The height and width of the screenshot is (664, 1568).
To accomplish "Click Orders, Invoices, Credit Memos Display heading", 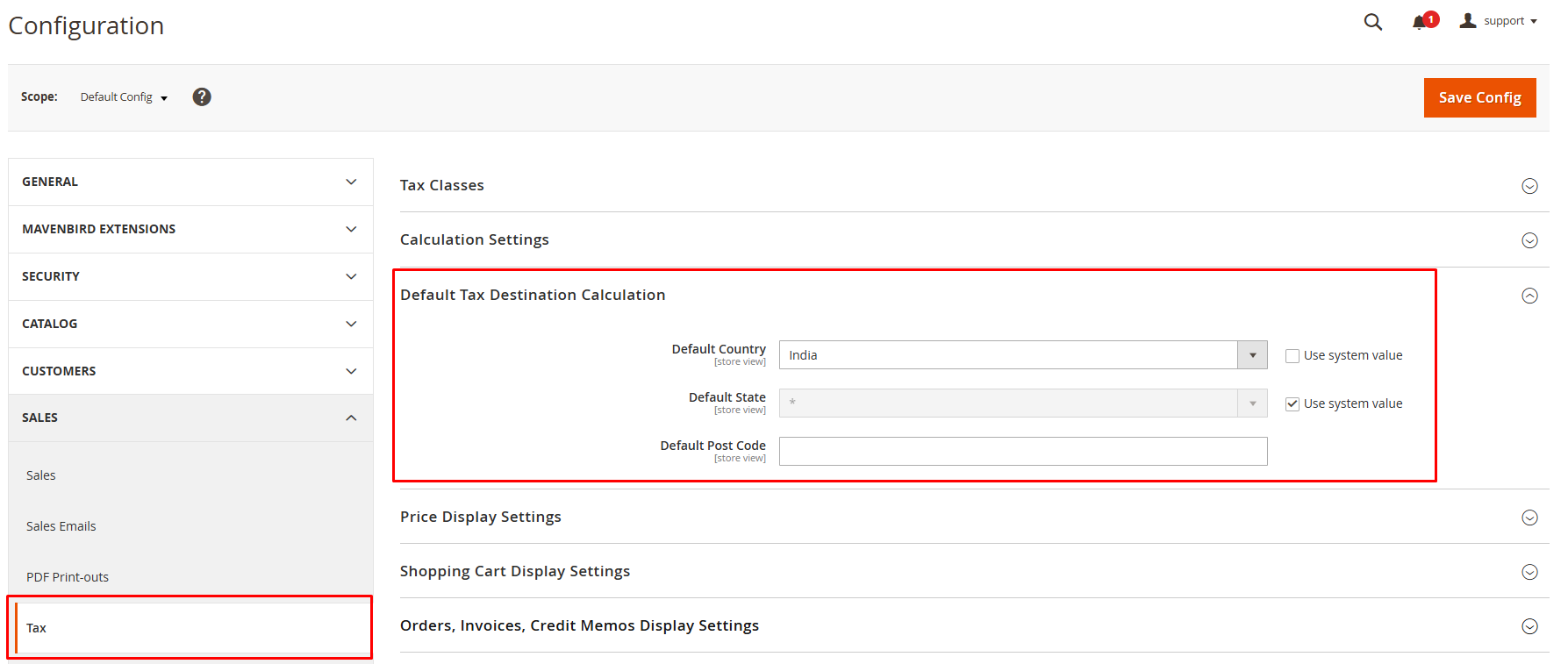I will click(x=579, y=625).
